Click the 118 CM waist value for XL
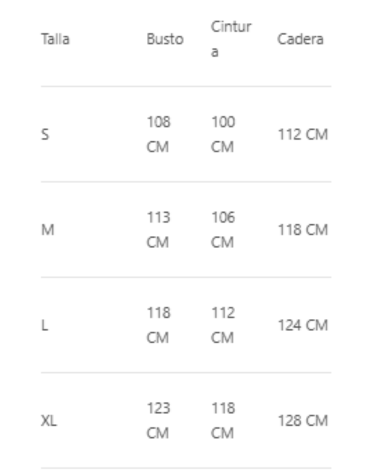The image size is (370, 470). coord(223,420)
